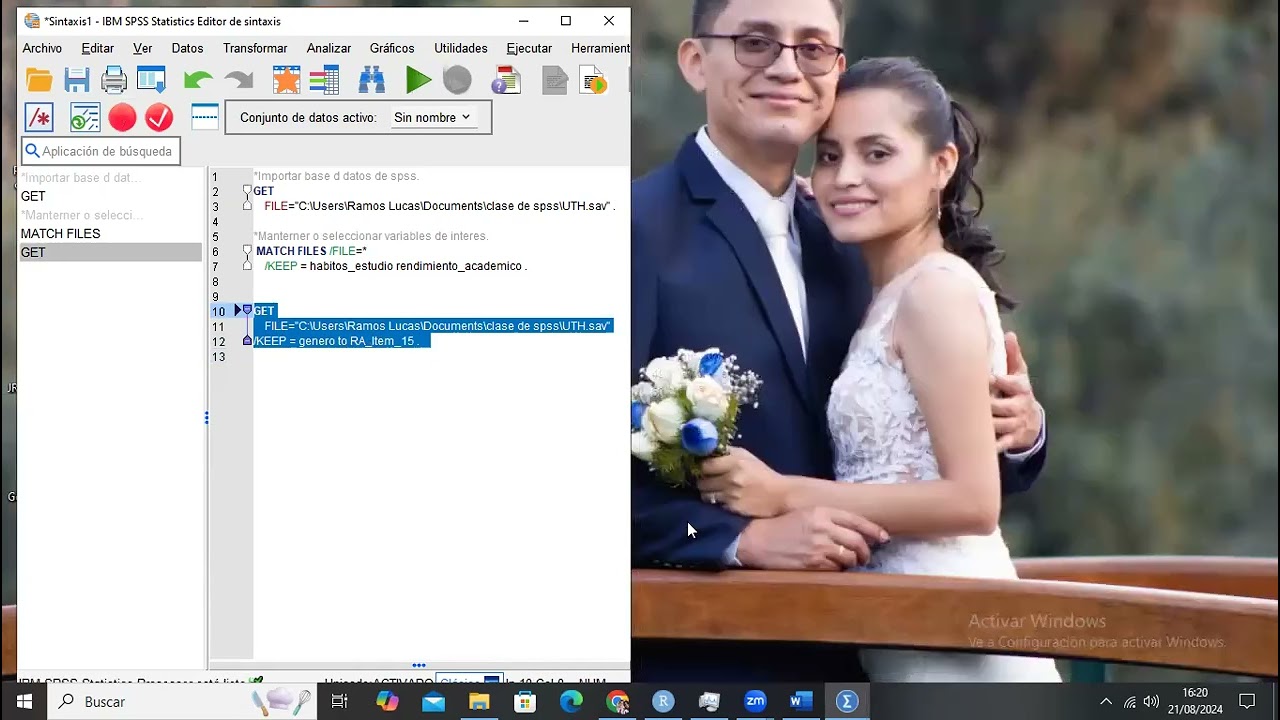The image size is (1280, 720).
Task: Click the auto-indent syntax icon
Action: [85, 118]
